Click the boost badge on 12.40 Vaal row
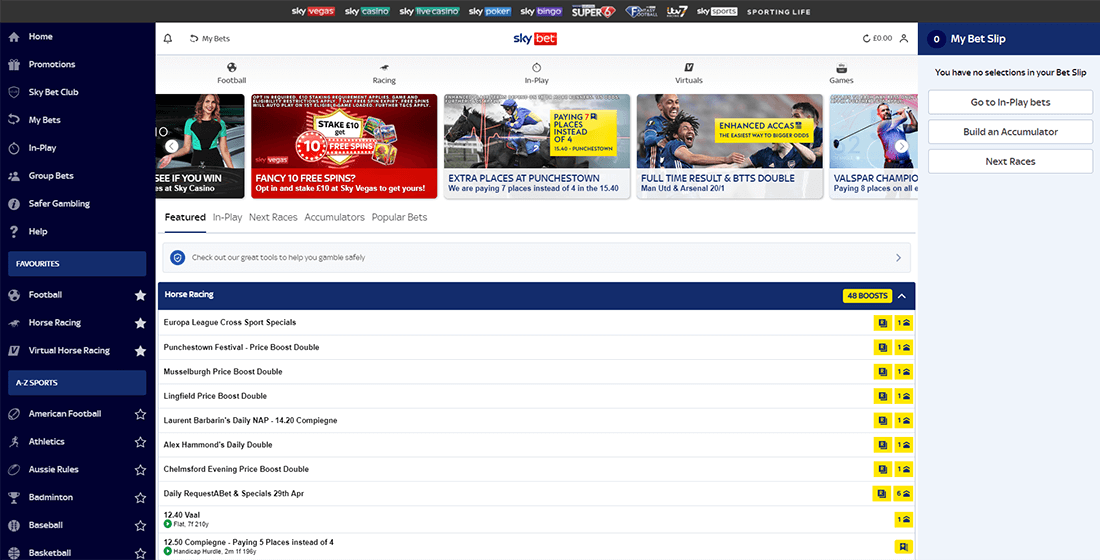The image size is (1100, 560). coord(904,519)
